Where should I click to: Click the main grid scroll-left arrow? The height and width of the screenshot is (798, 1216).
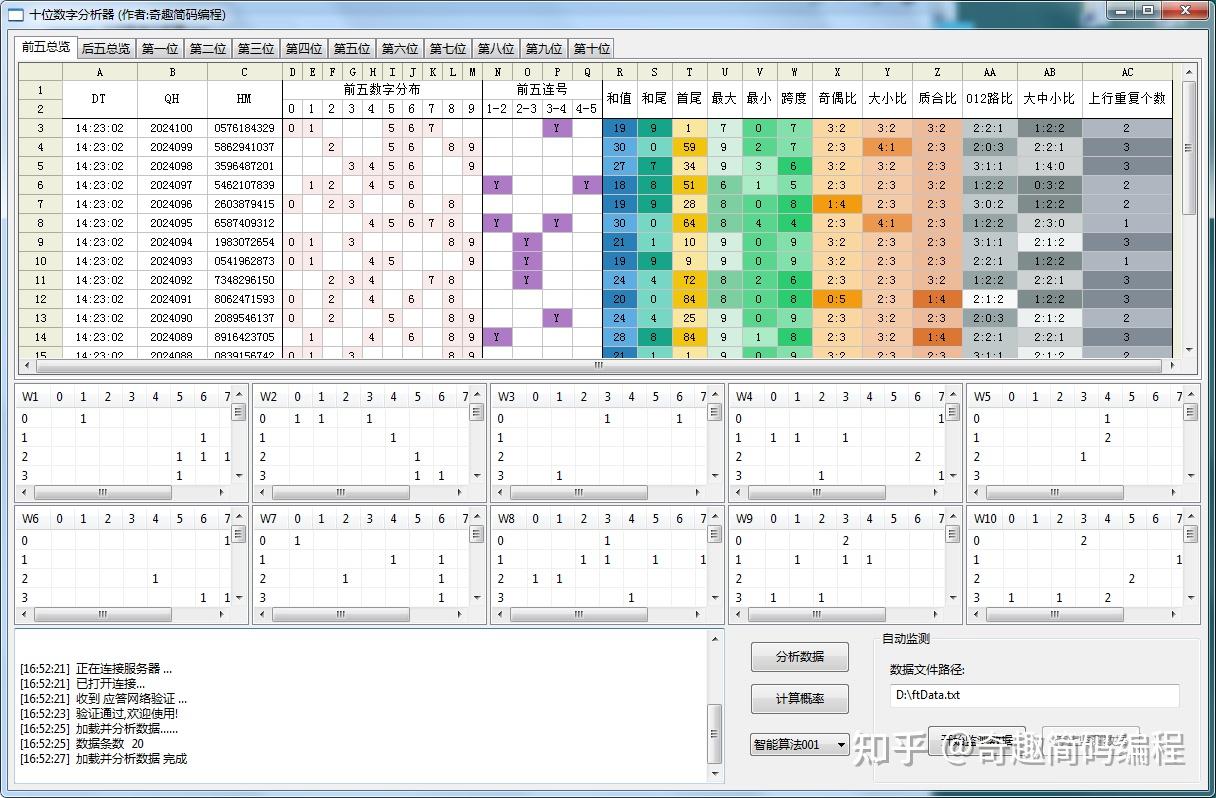click(x=27, y=366)
